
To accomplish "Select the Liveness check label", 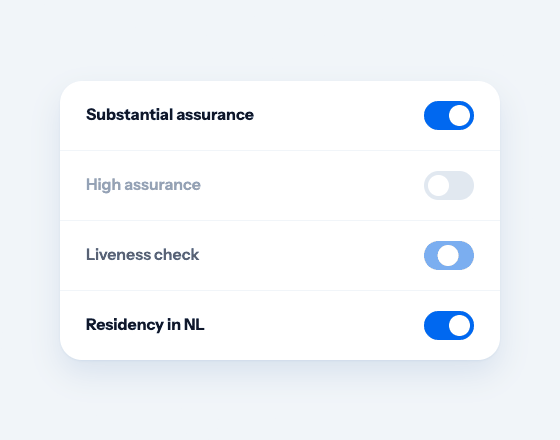I will [142, 255].
